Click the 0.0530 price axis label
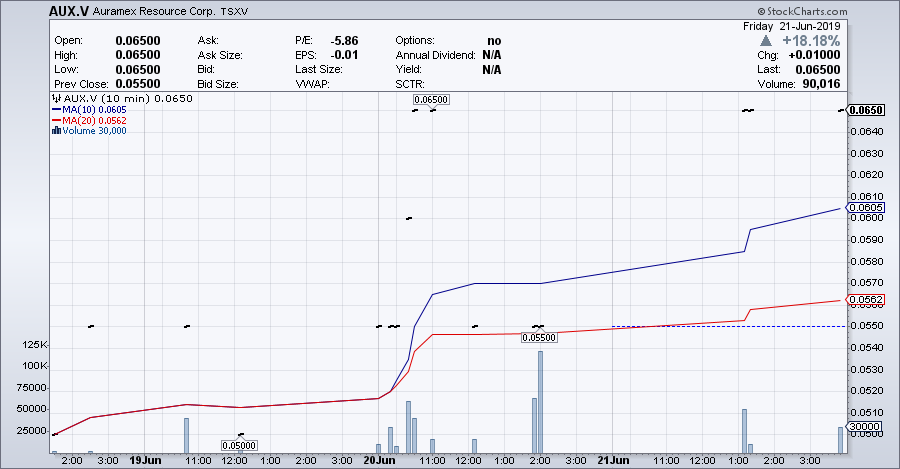 tap(867, 369)
